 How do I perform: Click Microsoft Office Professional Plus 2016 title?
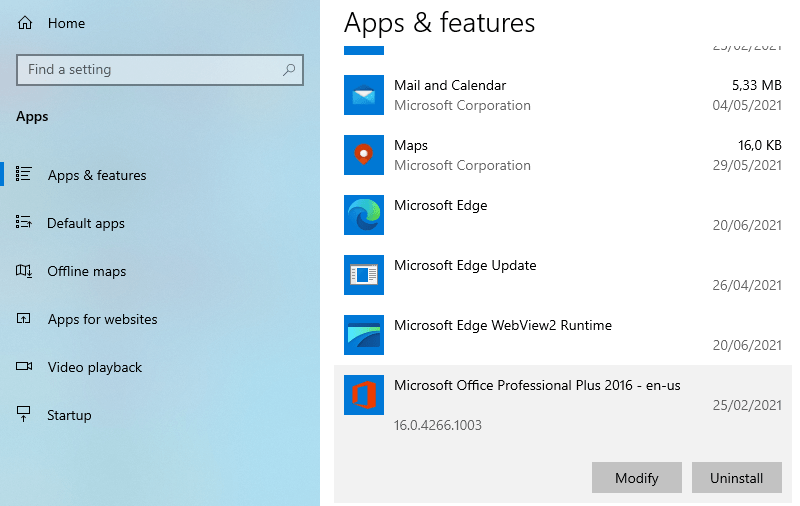pos(537,385)
